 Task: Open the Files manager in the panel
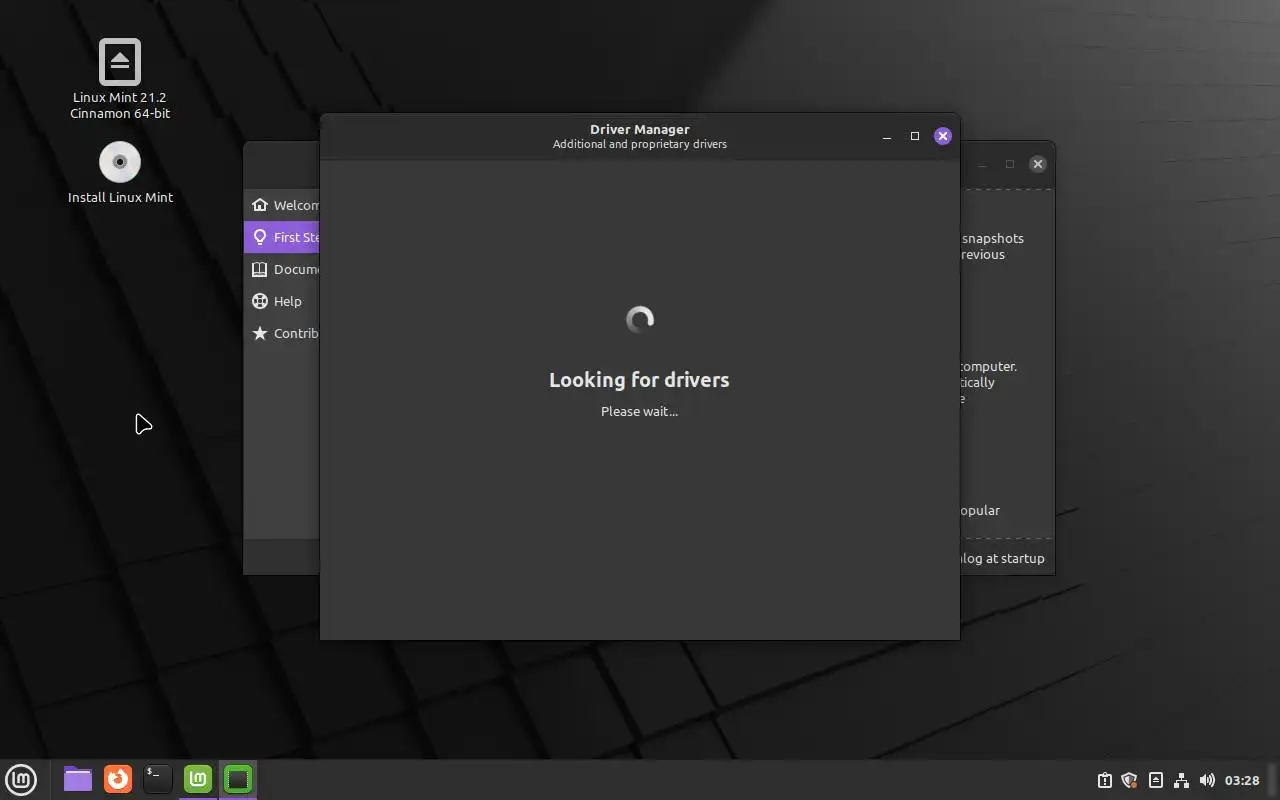coord(78,779)
